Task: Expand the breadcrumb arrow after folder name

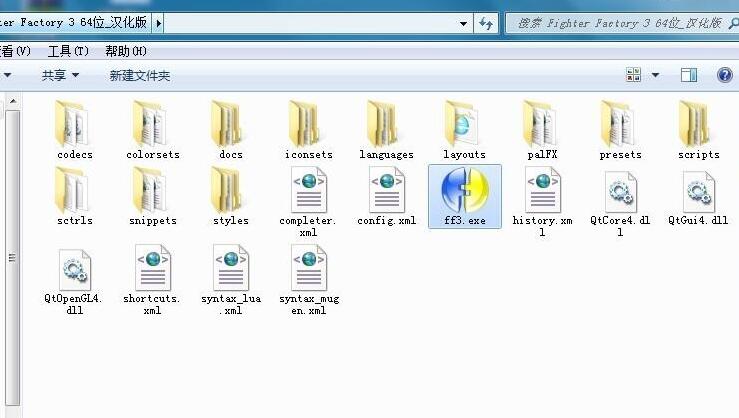Action: pos(159,23)
